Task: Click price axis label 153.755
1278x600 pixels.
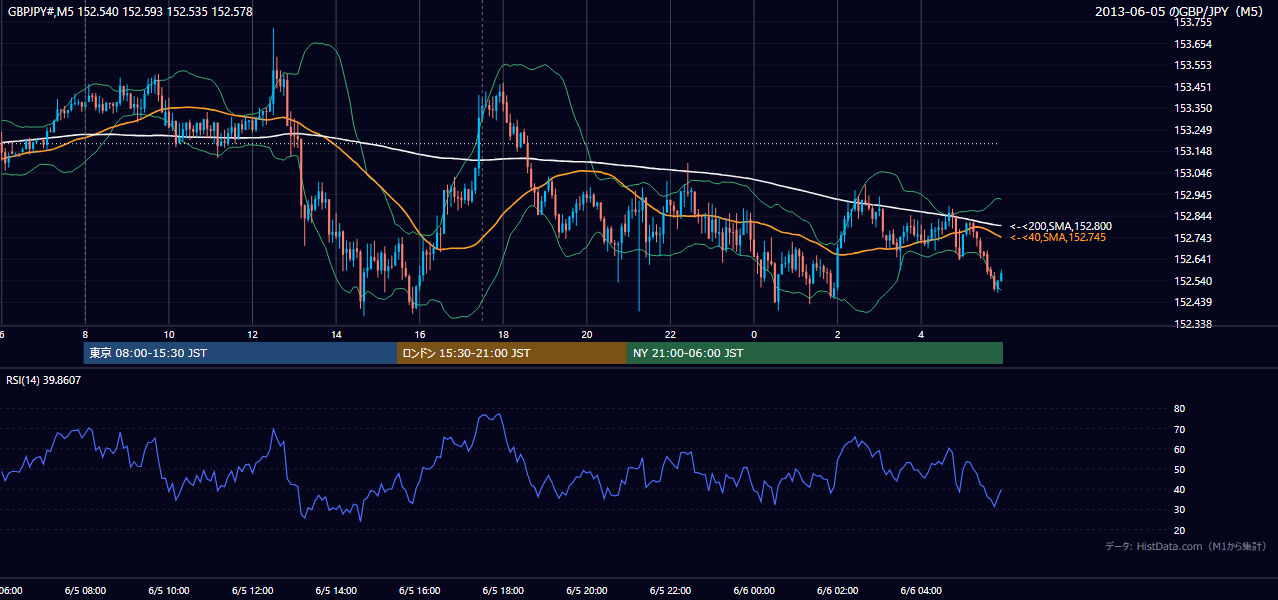Action: coord(1194,22)
